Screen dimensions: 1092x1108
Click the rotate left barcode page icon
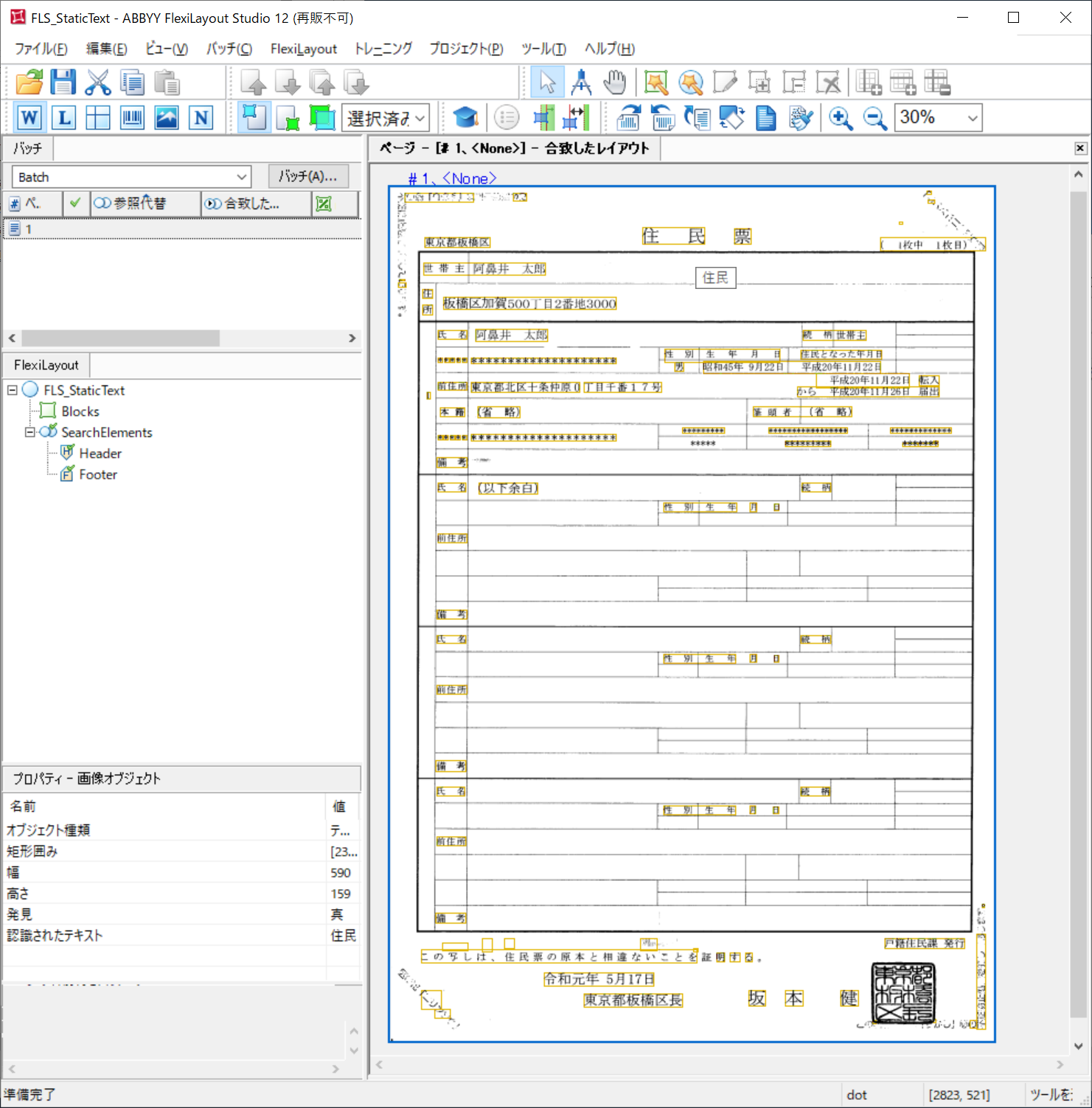coord(663,117)
